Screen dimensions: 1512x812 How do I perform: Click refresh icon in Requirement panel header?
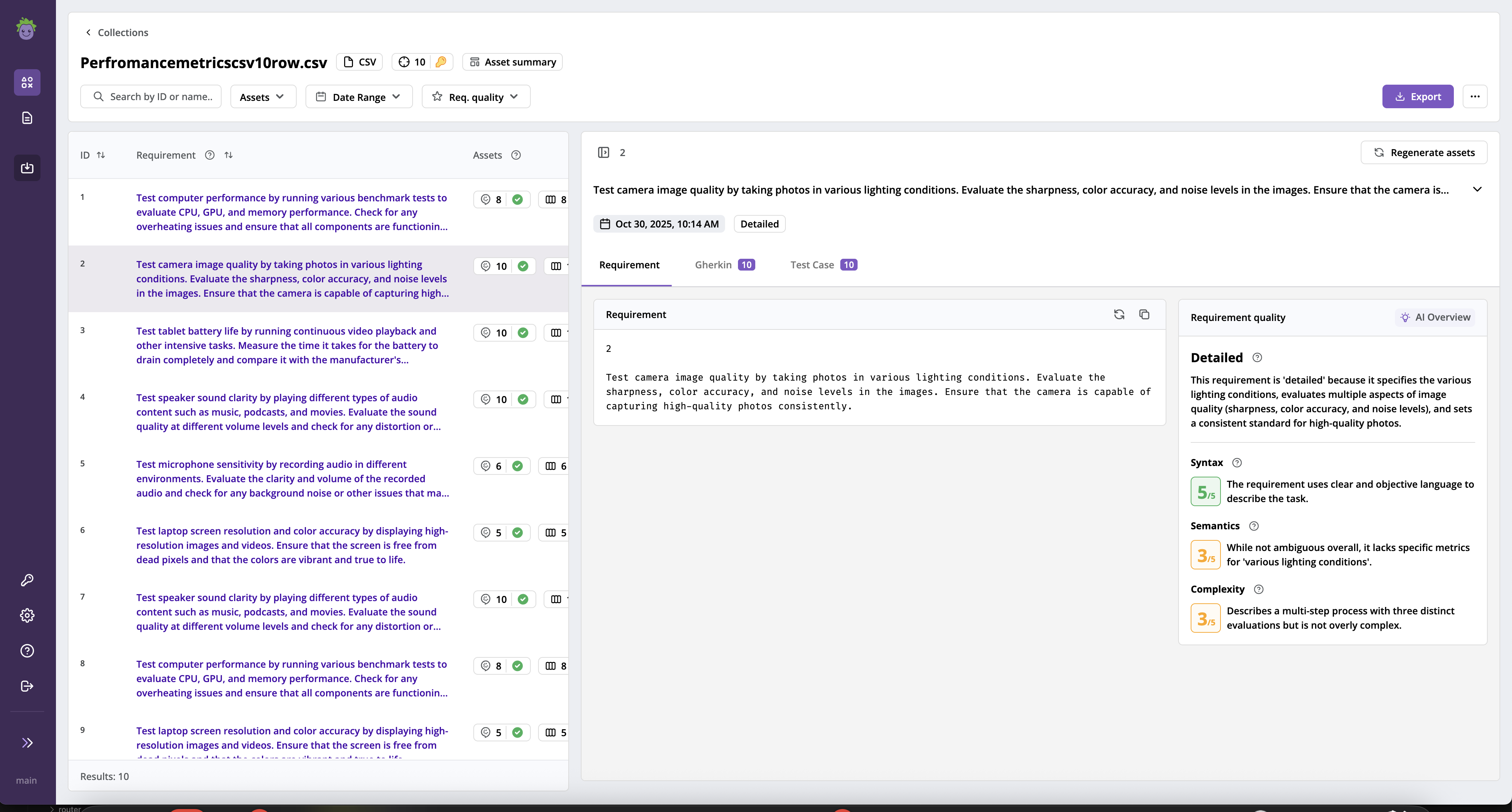[x=1119, y=315]
